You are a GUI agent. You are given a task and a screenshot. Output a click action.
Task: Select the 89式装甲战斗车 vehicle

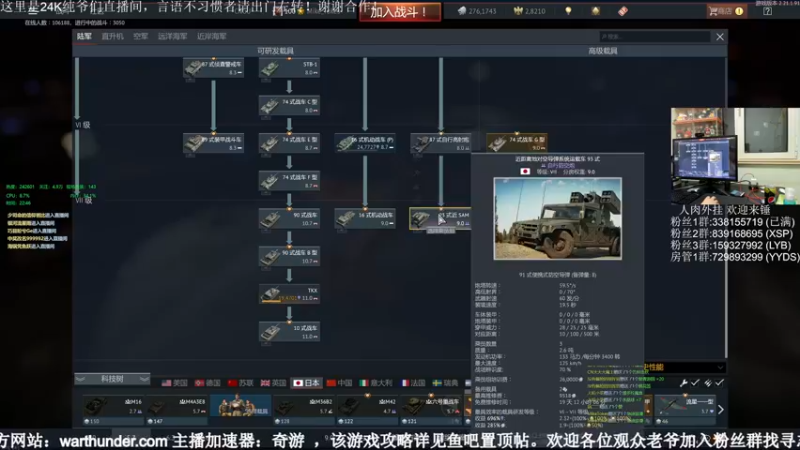[x=213, y=143]
